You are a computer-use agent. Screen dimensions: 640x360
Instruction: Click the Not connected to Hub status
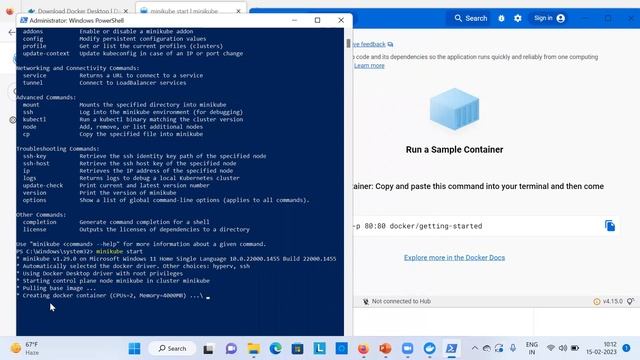(397, 301)
